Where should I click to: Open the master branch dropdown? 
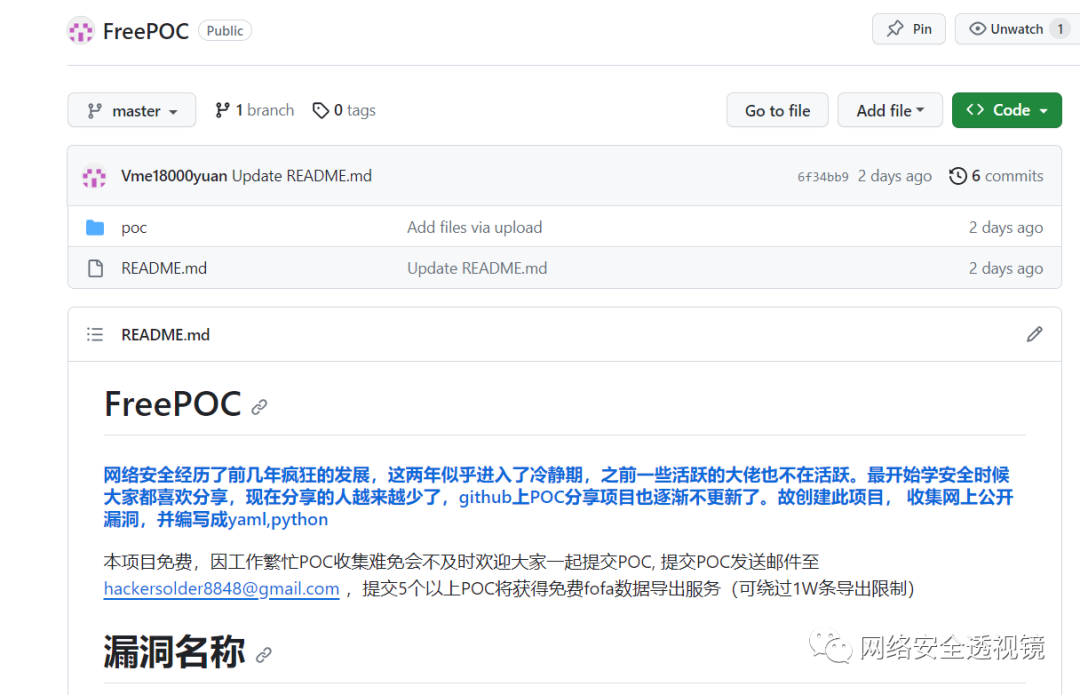[x=132, y=110]
